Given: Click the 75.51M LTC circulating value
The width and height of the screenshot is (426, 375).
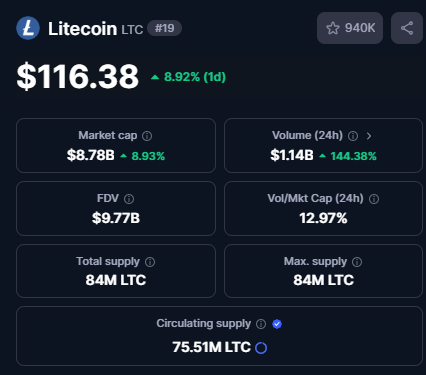Looking at the screenshot, I should 211,347.
